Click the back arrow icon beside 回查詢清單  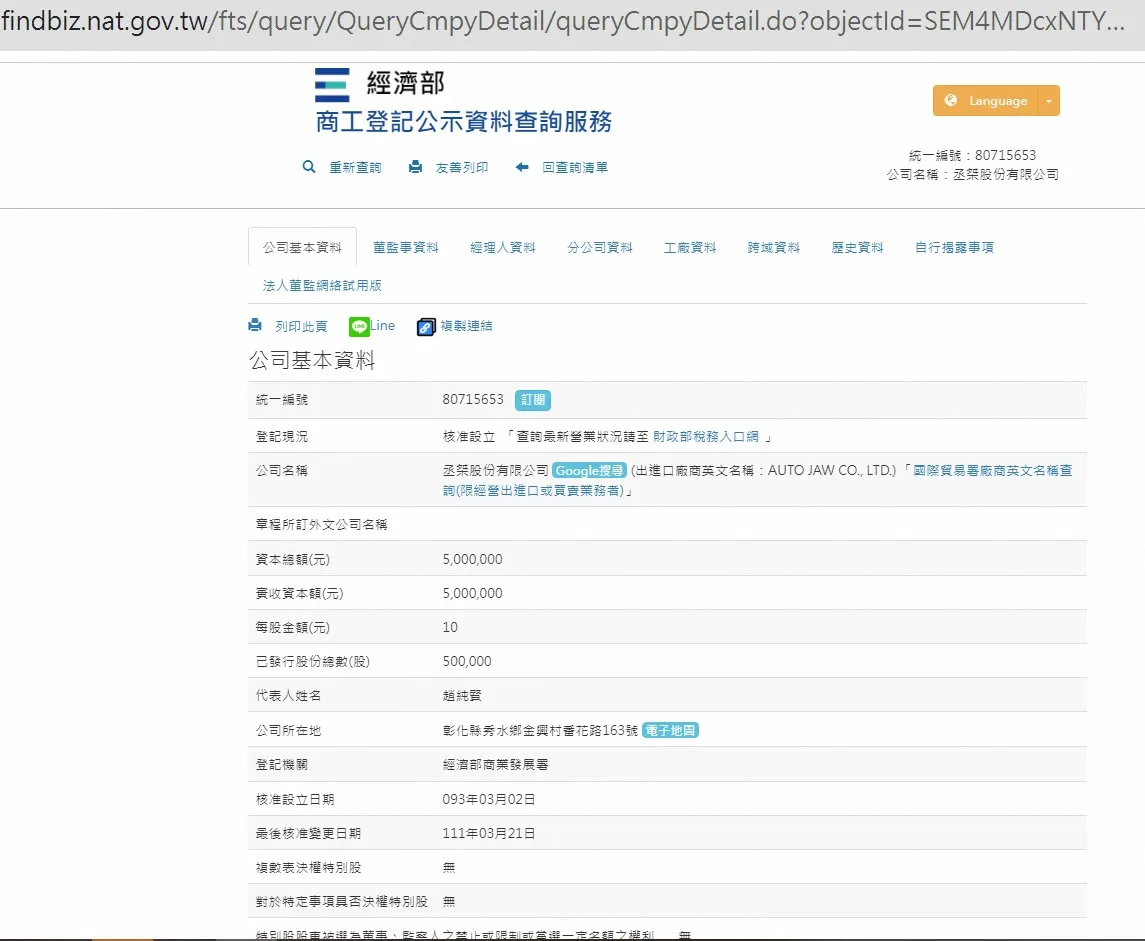(x=522, y=167)
